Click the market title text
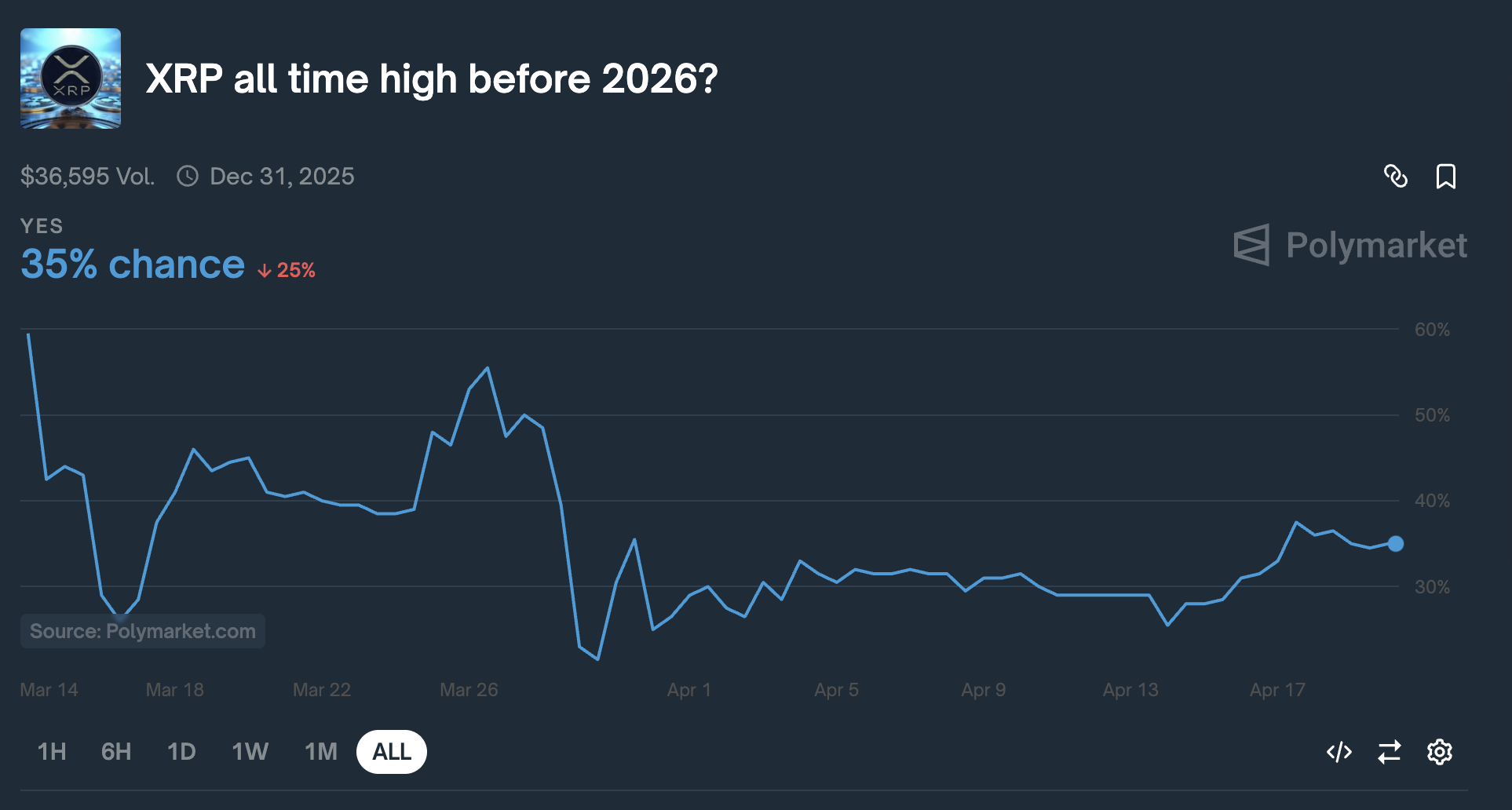Viewport: 1512px width, 810px height. tap(433, 78)
